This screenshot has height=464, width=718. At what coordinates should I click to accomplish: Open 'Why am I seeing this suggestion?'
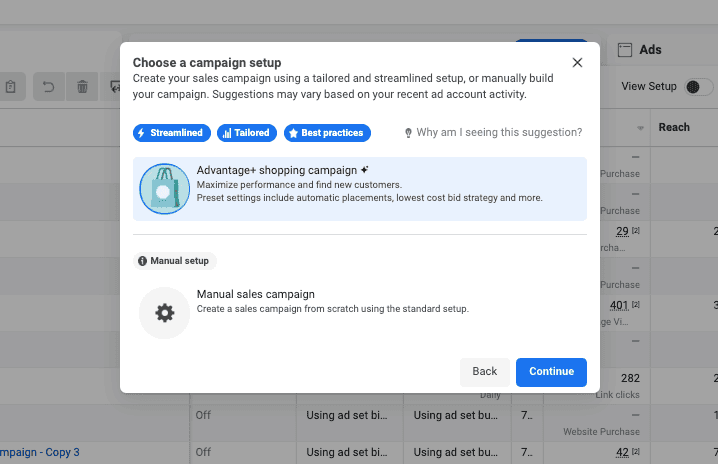[499, 132]
